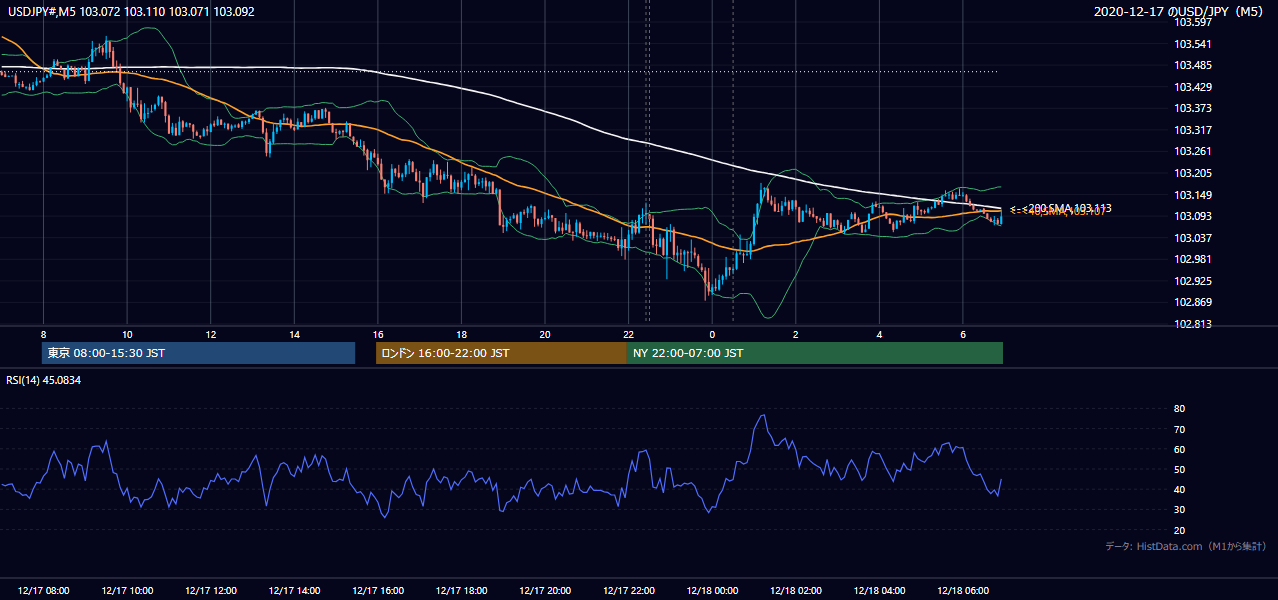Click price axis label 103.093

pos(1193,216)
